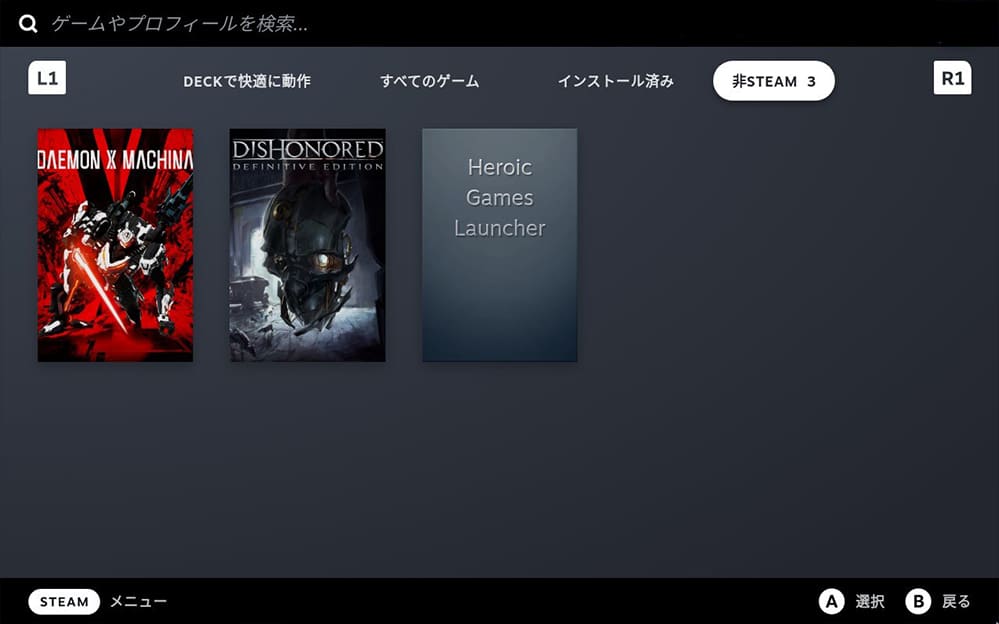Switch to the DECKで快適に動作 tab

(x=247, y=82)
